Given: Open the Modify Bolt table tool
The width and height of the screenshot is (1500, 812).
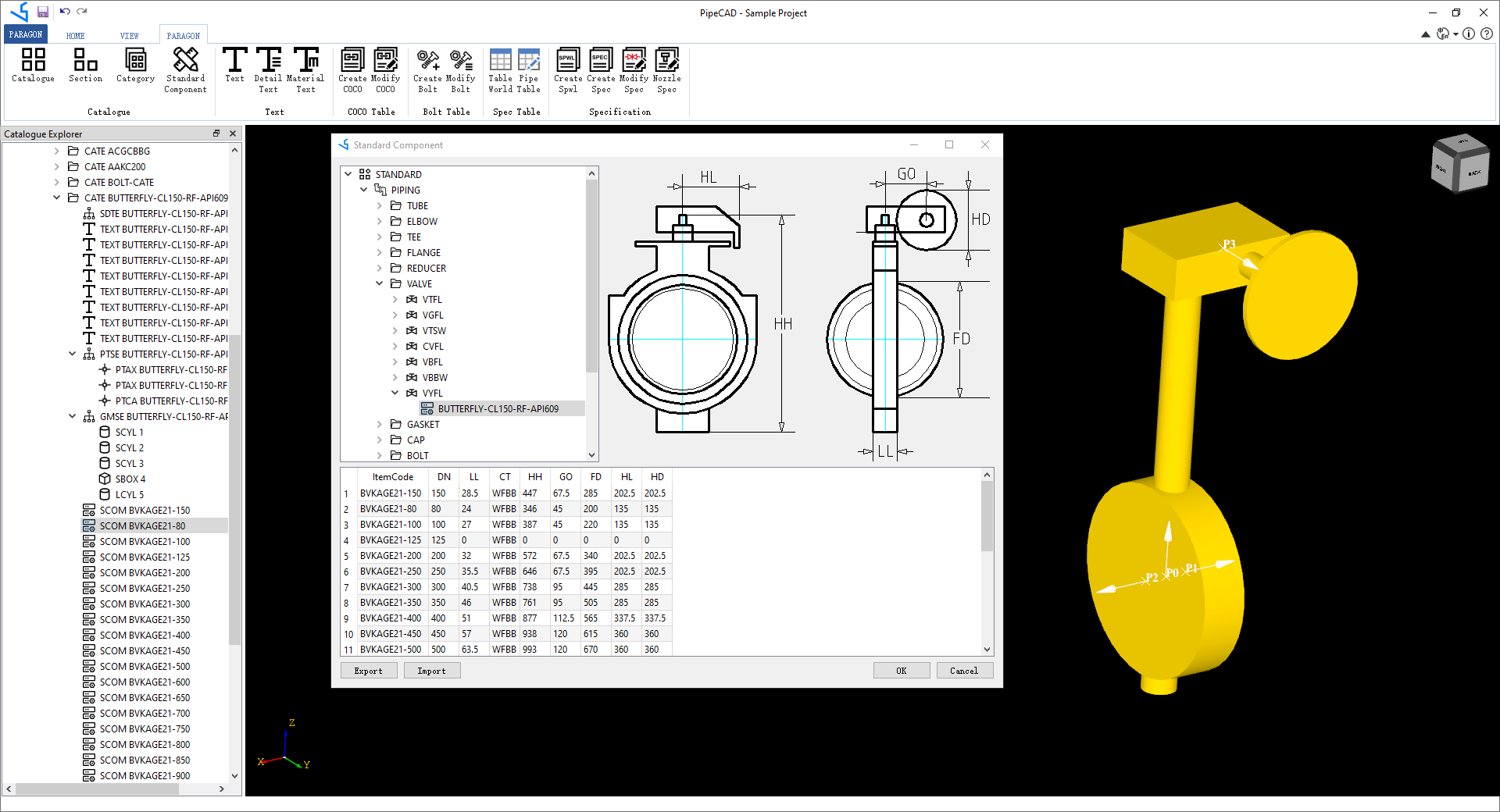Looking at the screenshot, I should [461, 70].
